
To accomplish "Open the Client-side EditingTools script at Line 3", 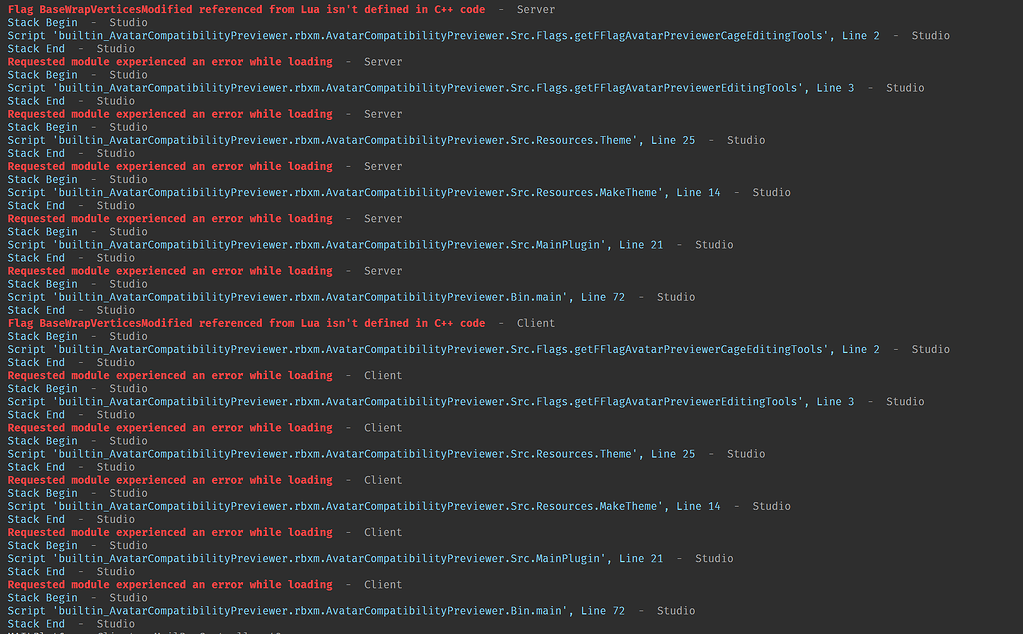I will coord(430,401).
